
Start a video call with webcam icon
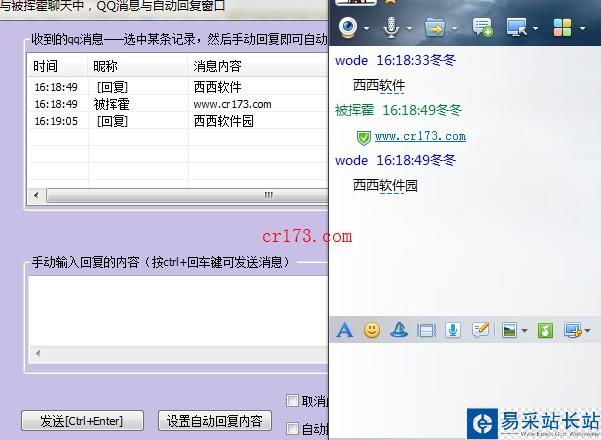348,28
